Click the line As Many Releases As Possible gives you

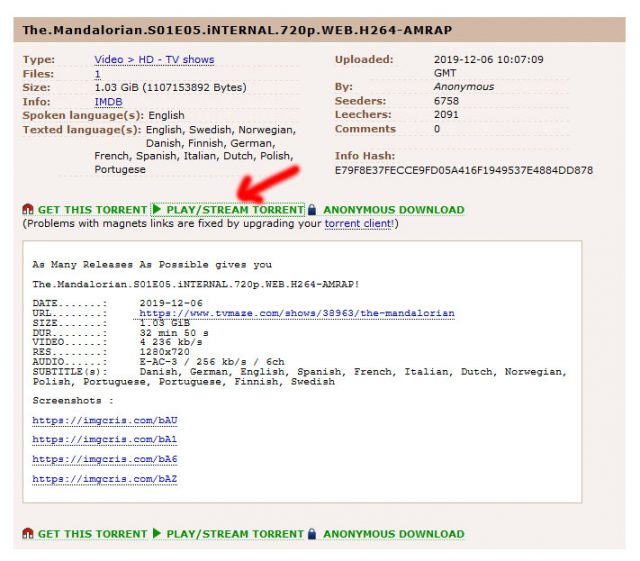pos(152,265)
